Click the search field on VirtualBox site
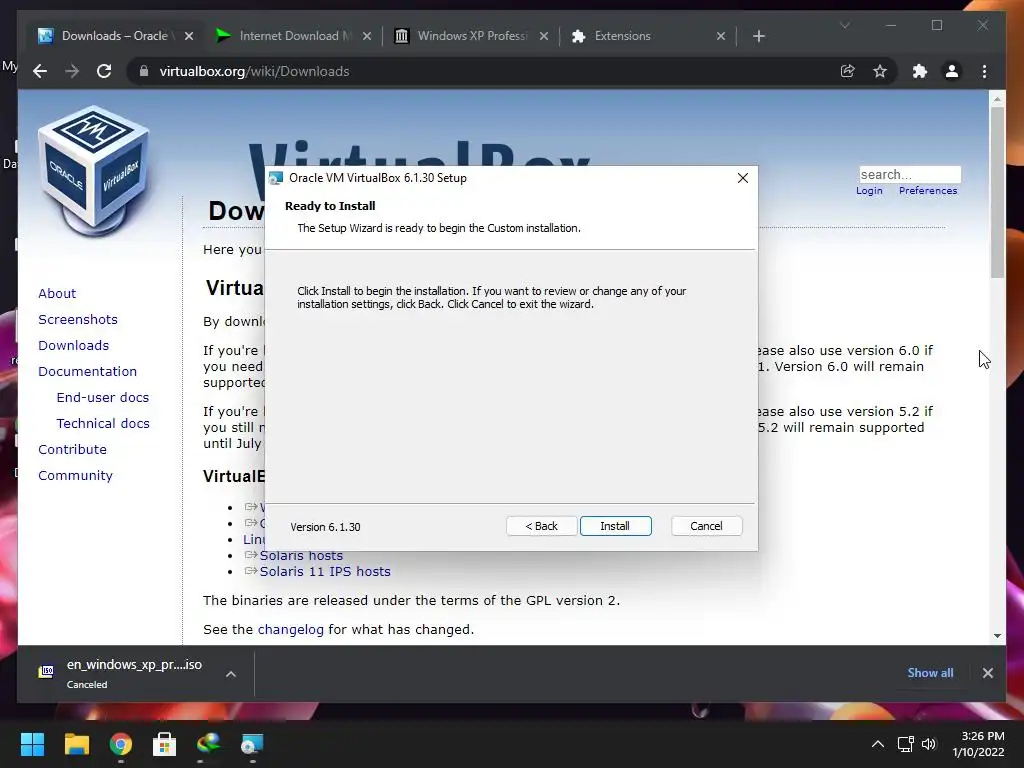 coord(910,174)
